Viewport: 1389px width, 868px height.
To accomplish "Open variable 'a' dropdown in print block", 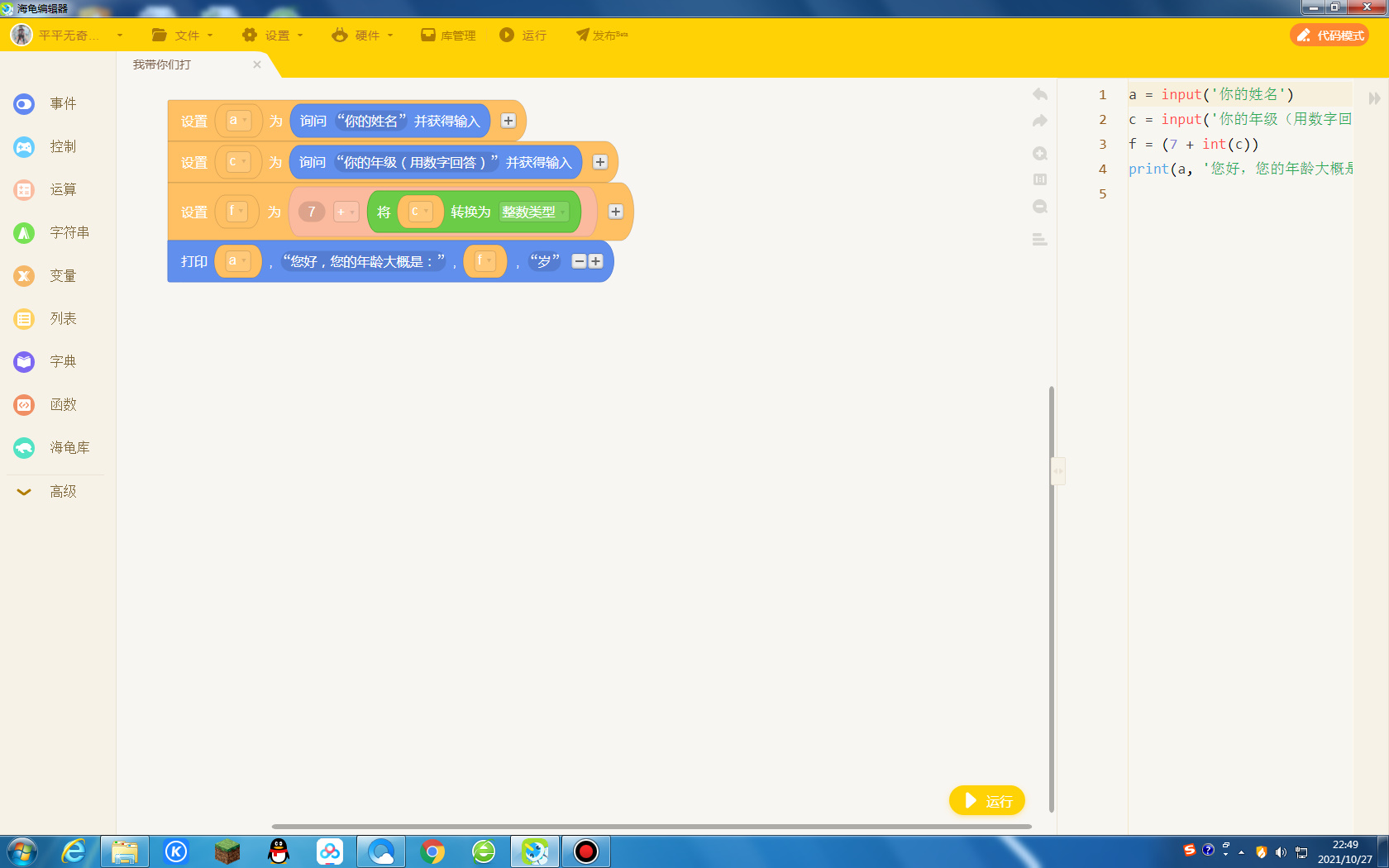I will 237,261.
